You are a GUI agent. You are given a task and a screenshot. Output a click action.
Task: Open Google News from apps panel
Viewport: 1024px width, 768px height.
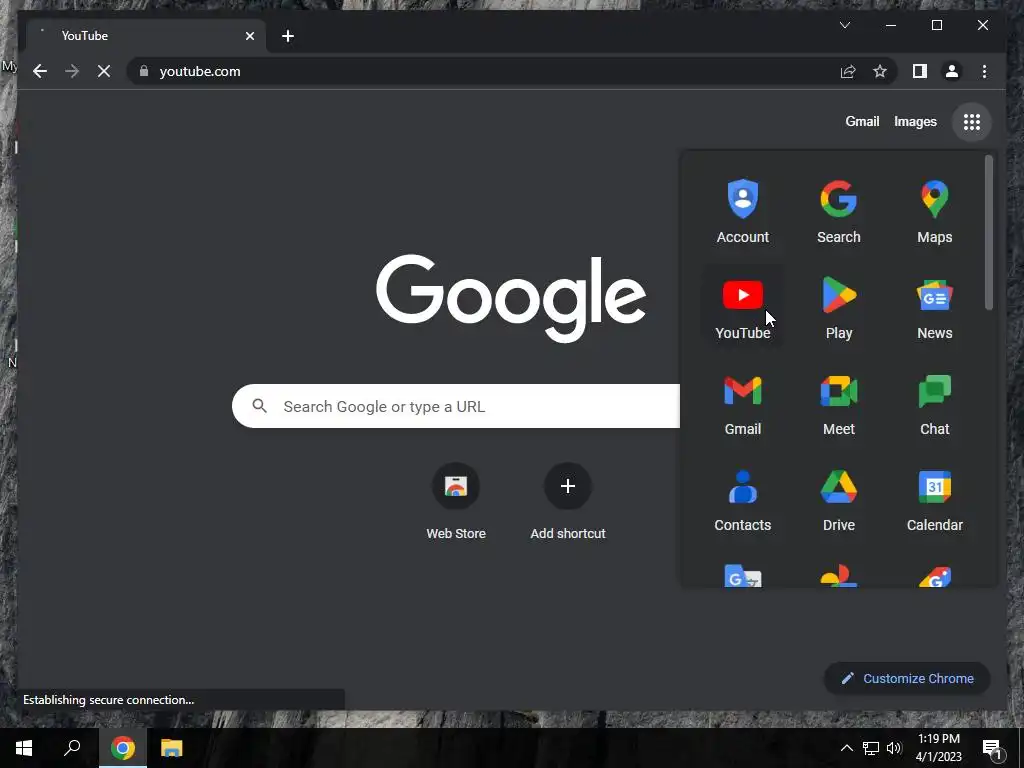pos(935,308)
